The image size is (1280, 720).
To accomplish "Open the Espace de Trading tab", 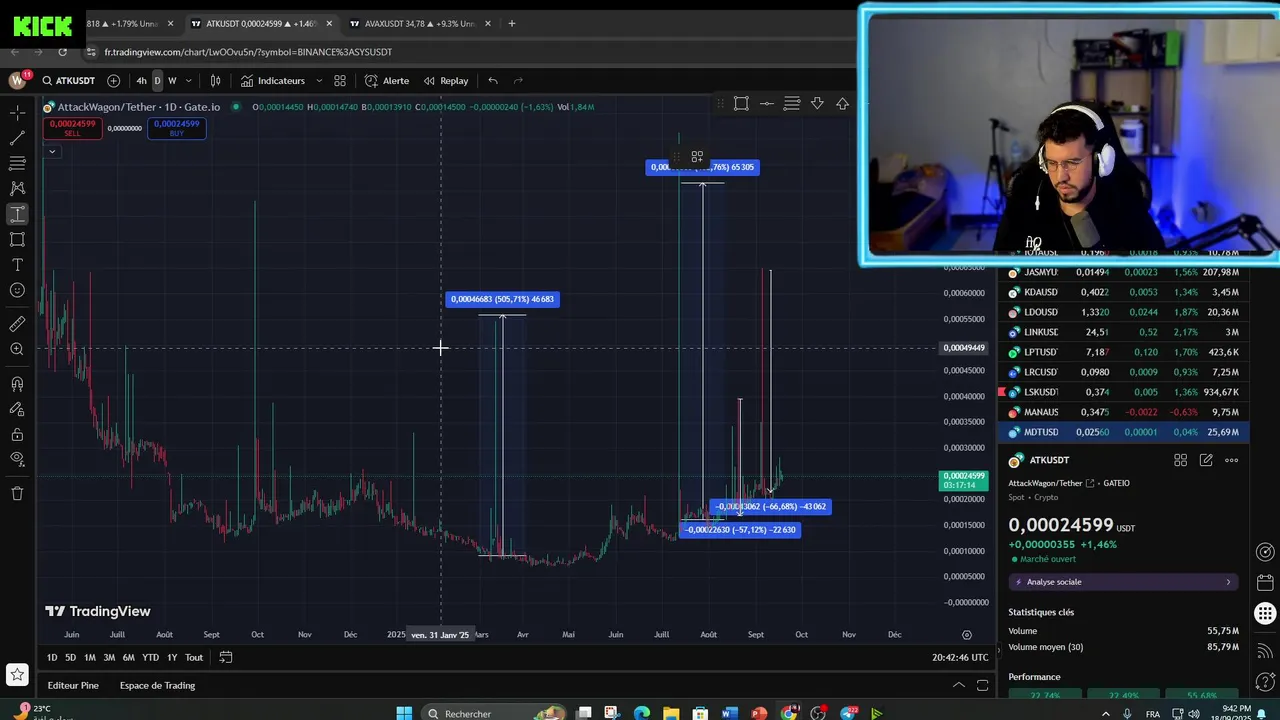I will (157, 685).
